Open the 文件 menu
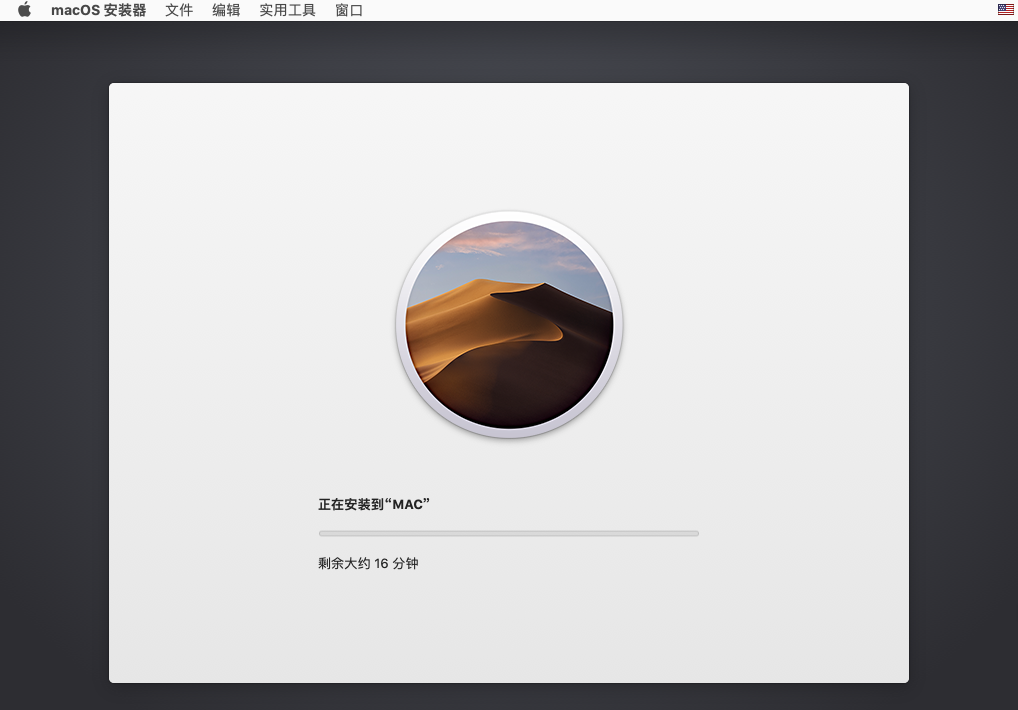The height and width of the screenshot is (710, 1018). tap(179, 10)
